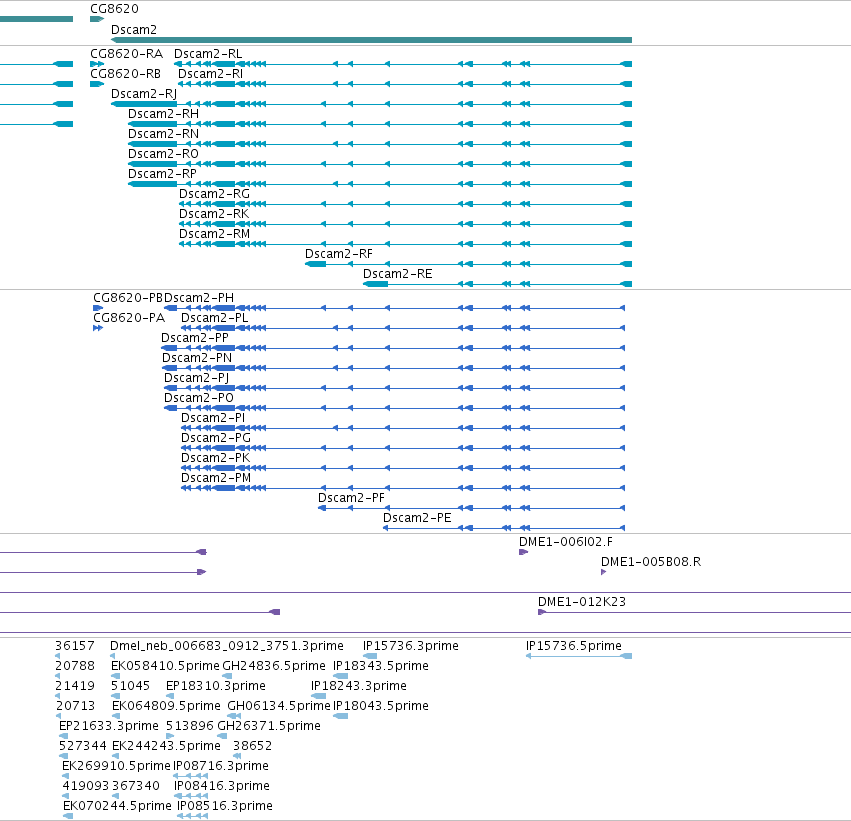Select the Dscam2-PK protein label
The image size is (851, 821).
(215, 458)
